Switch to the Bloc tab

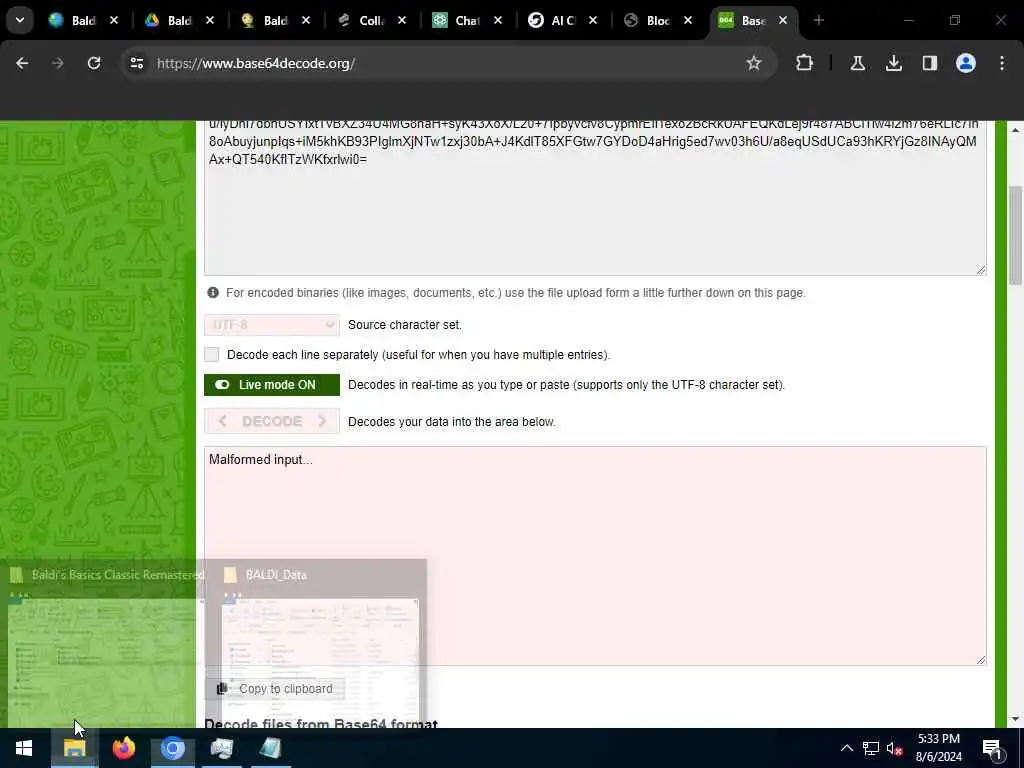[x=648, y=20]
